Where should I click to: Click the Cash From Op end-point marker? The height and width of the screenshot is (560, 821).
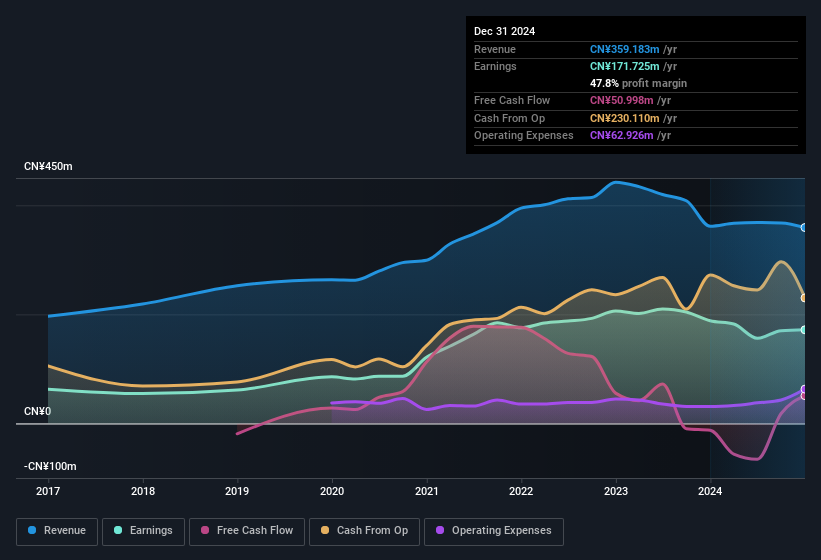804,298
